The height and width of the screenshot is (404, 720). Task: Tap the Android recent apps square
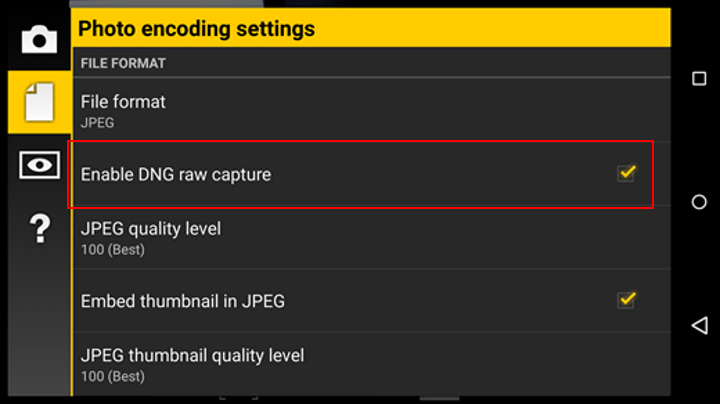(x=699, y=79)
